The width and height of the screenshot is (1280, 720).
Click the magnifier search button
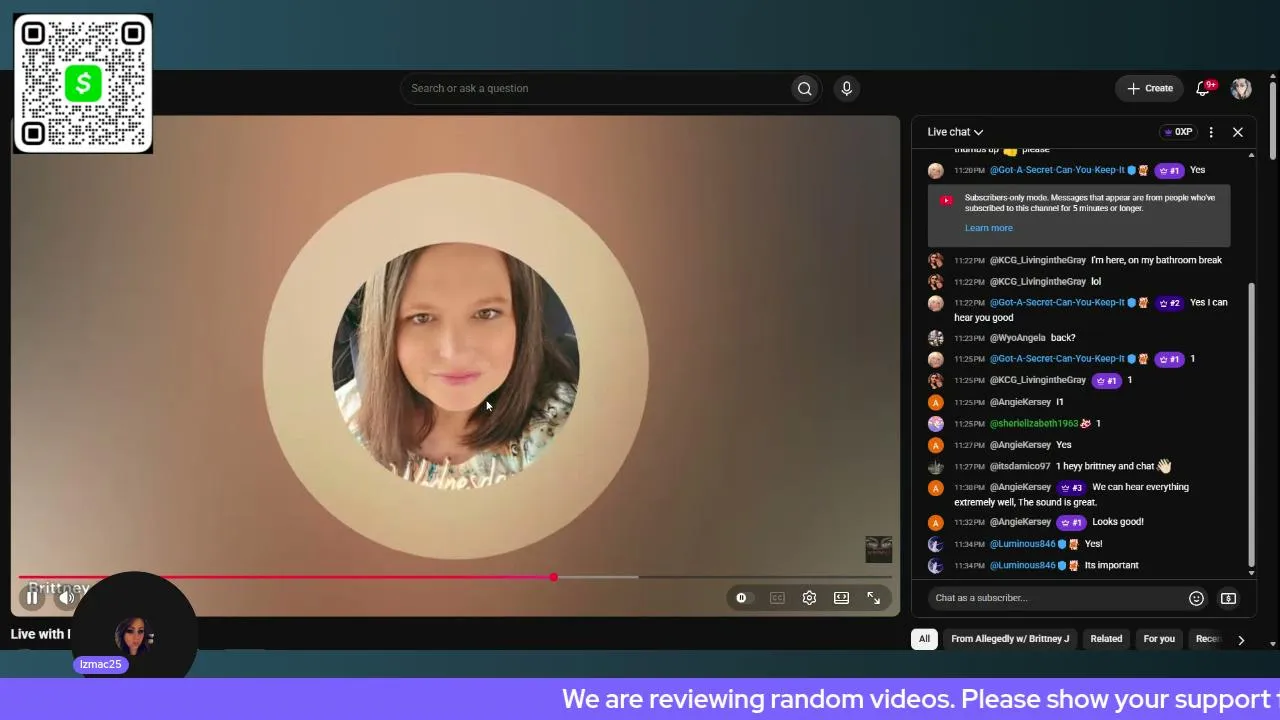tap(804, 88)
